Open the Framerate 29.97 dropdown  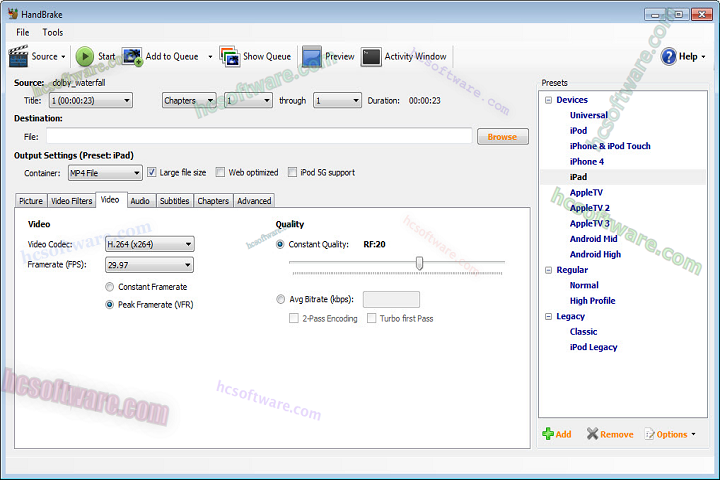coord(149,265)
